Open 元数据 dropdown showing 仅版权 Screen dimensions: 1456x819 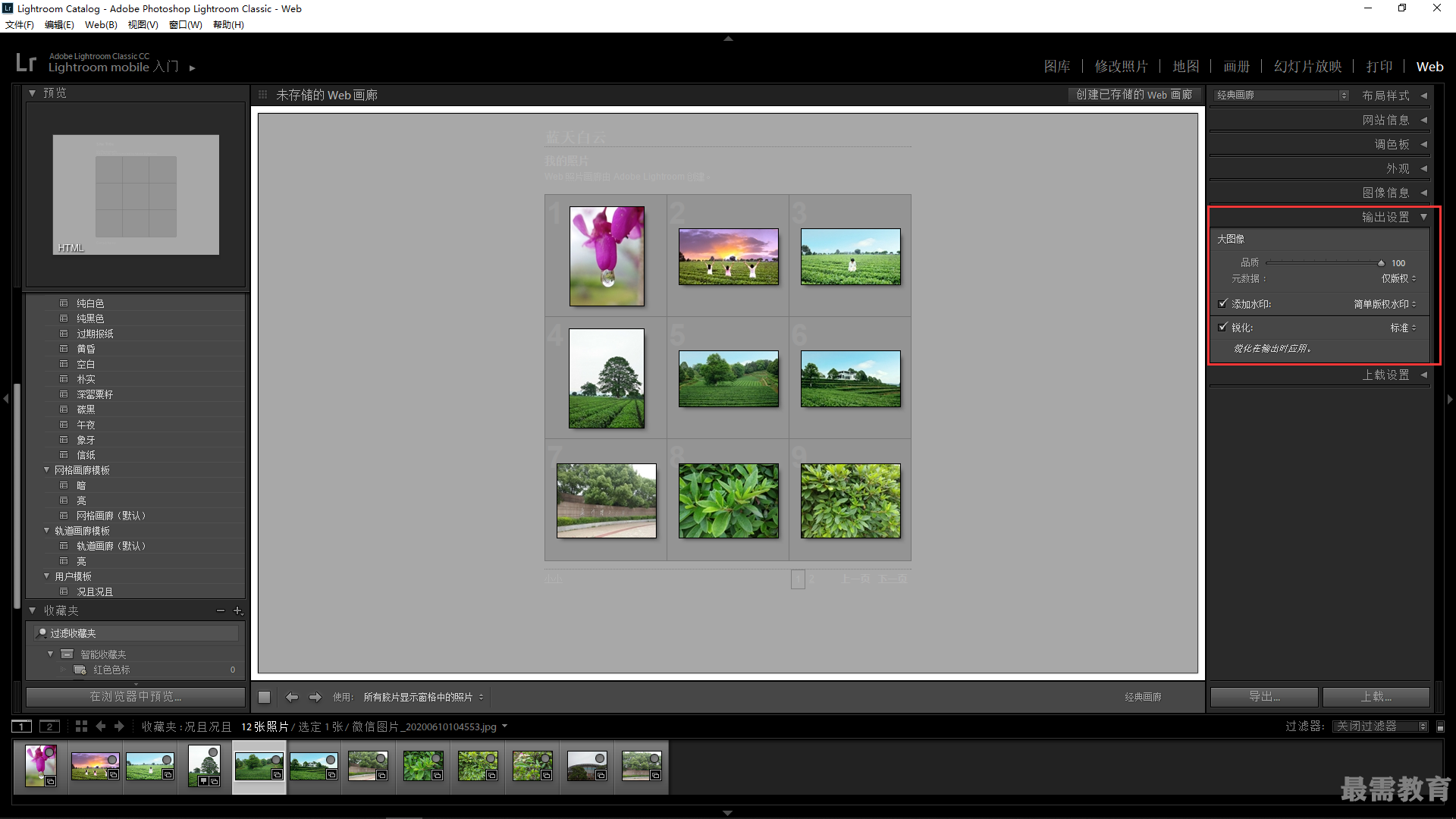pyautogui.click(x=1398, y=278)
